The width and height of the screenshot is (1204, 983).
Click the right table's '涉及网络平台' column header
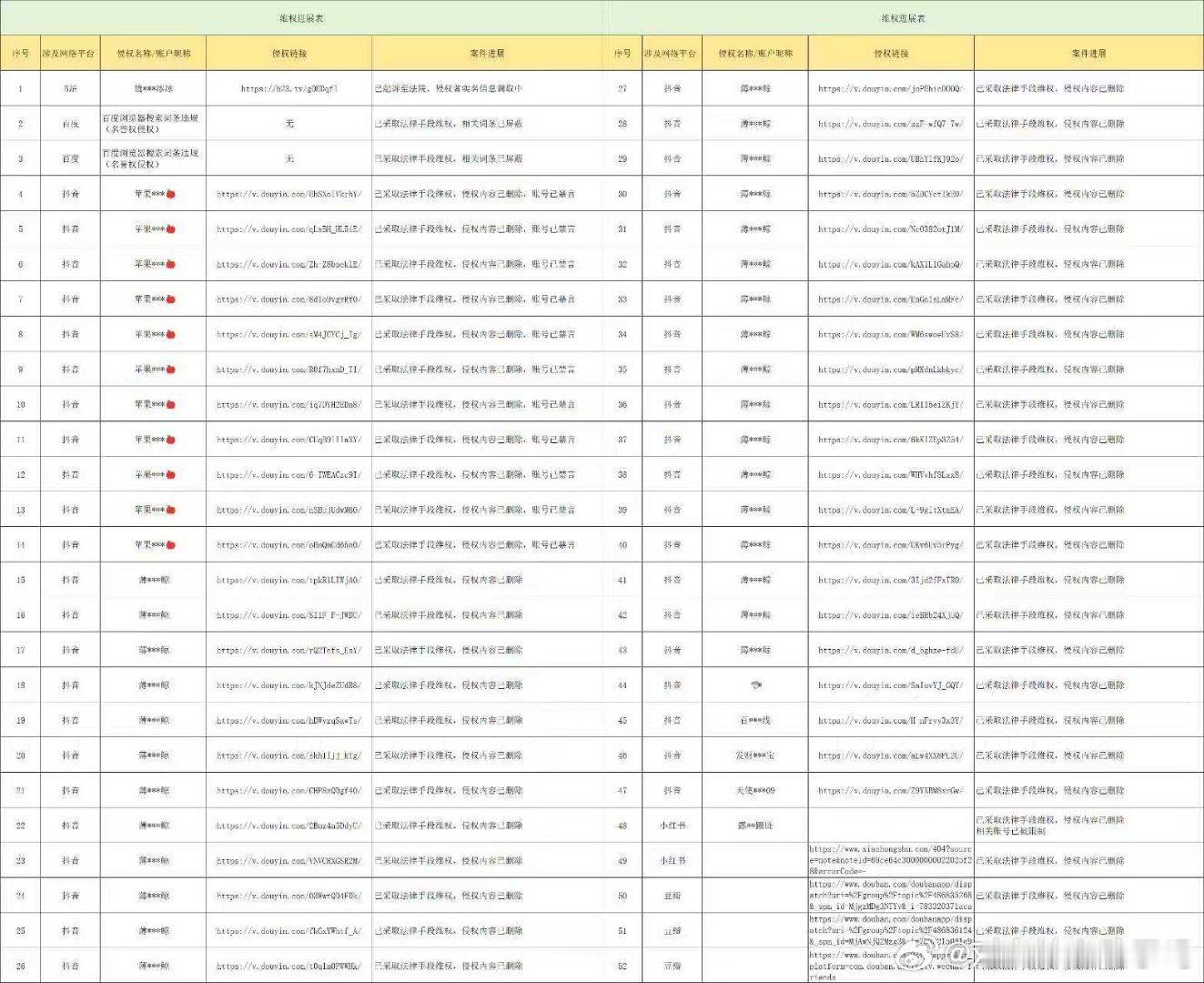tap(672, 53)
